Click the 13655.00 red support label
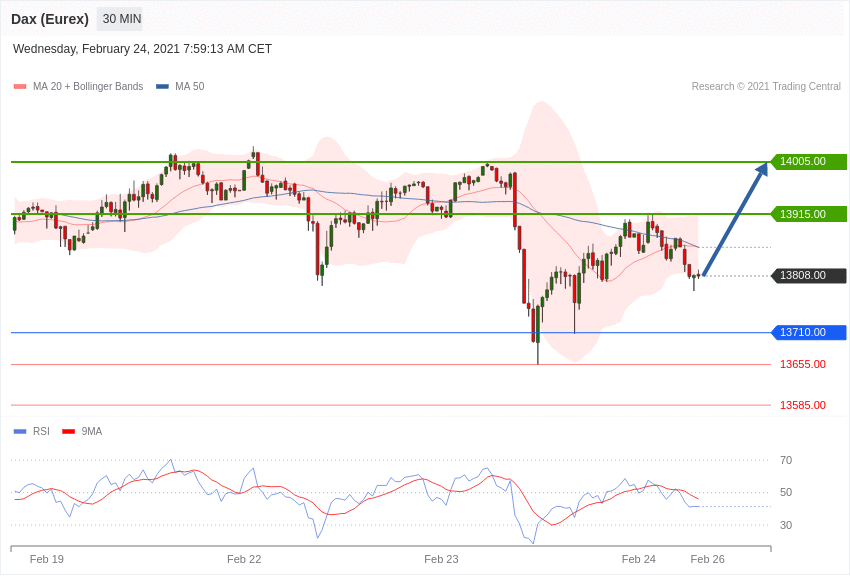 [802, 365]
